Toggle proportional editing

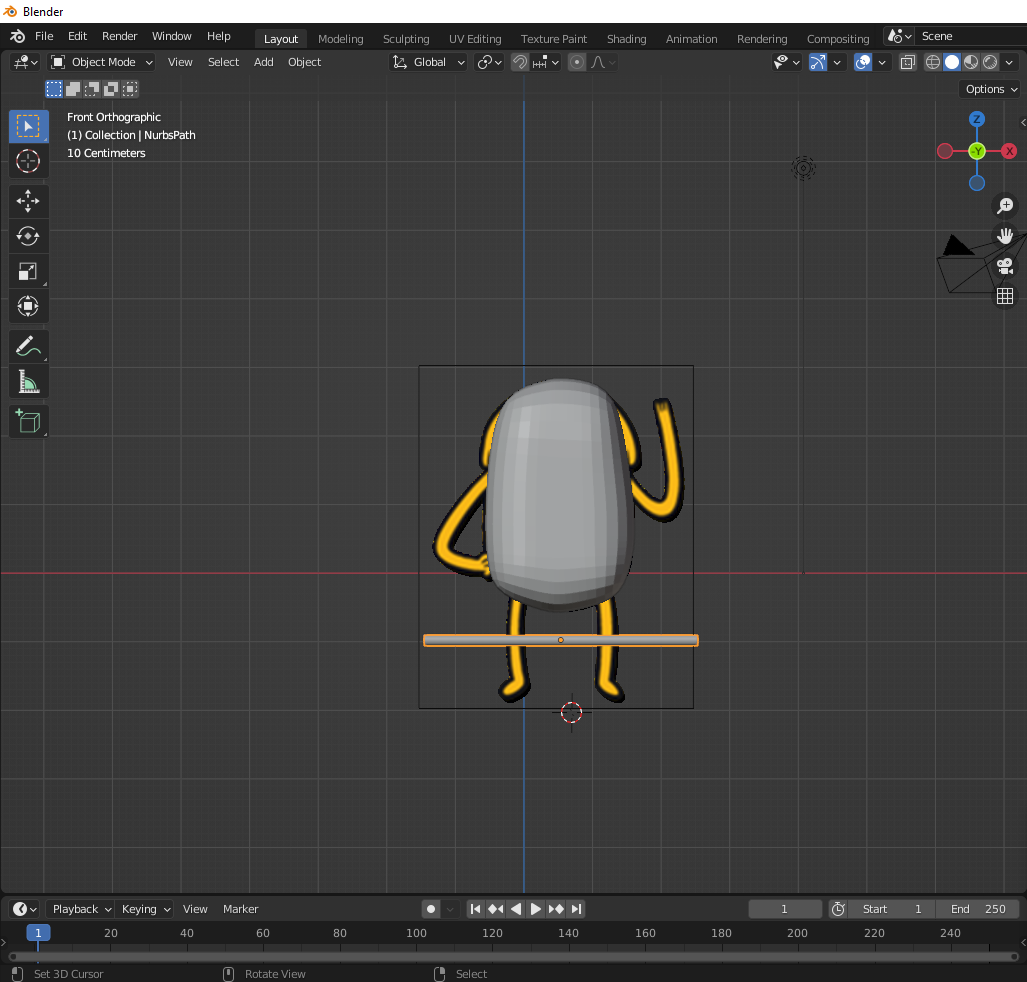point(577,62)
